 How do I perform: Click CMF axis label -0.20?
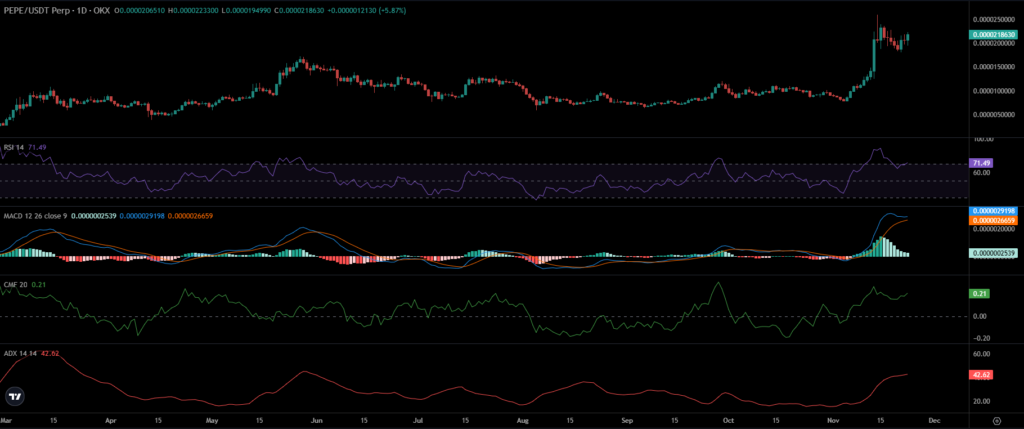pos(980,338)
